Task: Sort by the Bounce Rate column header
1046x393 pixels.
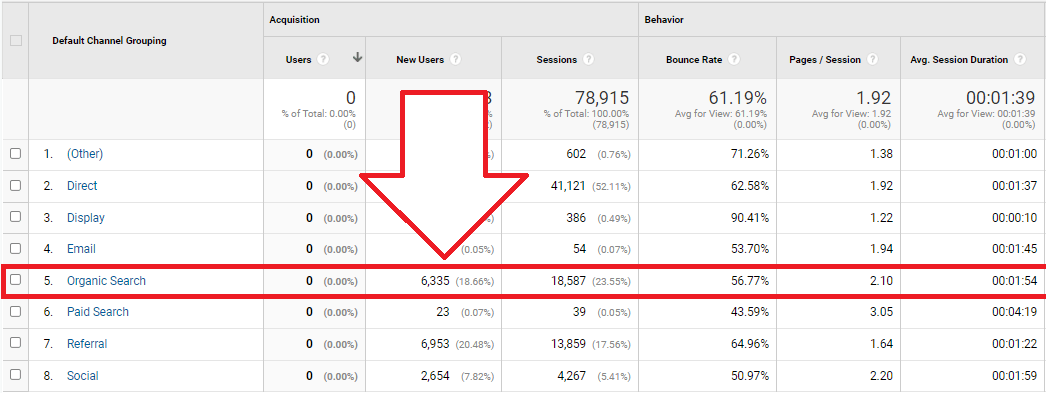Action: click(694, 59)
